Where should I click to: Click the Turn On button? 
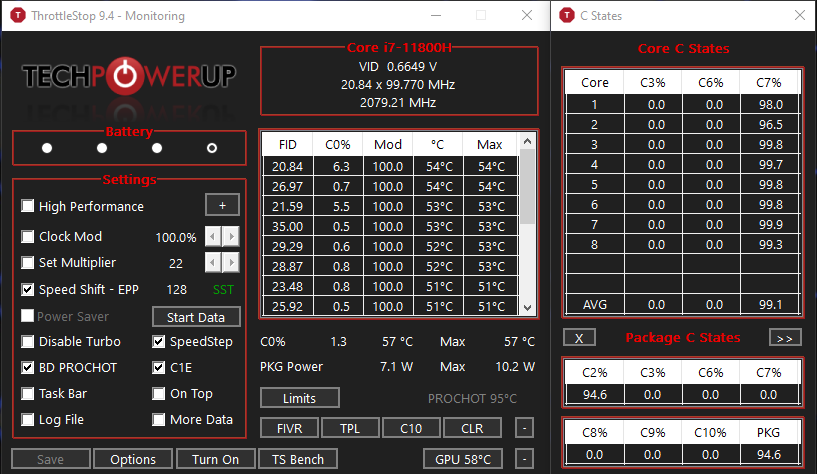(216, 459)
